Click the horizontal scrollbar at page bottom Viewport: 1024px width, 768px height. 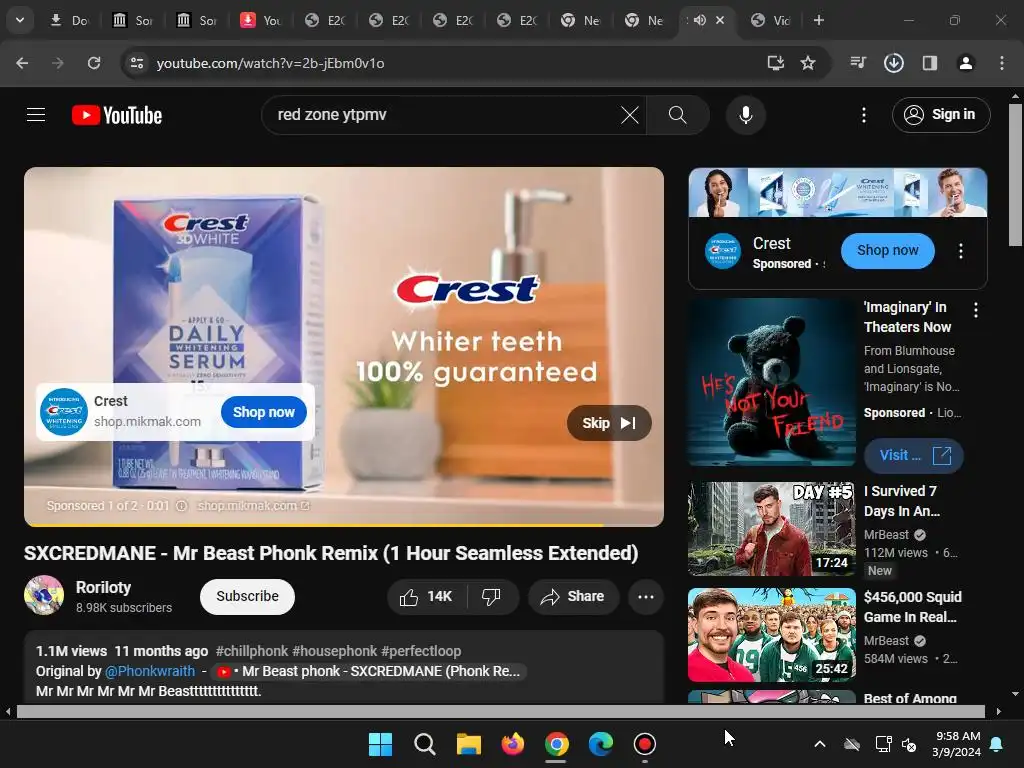(501, 711)
